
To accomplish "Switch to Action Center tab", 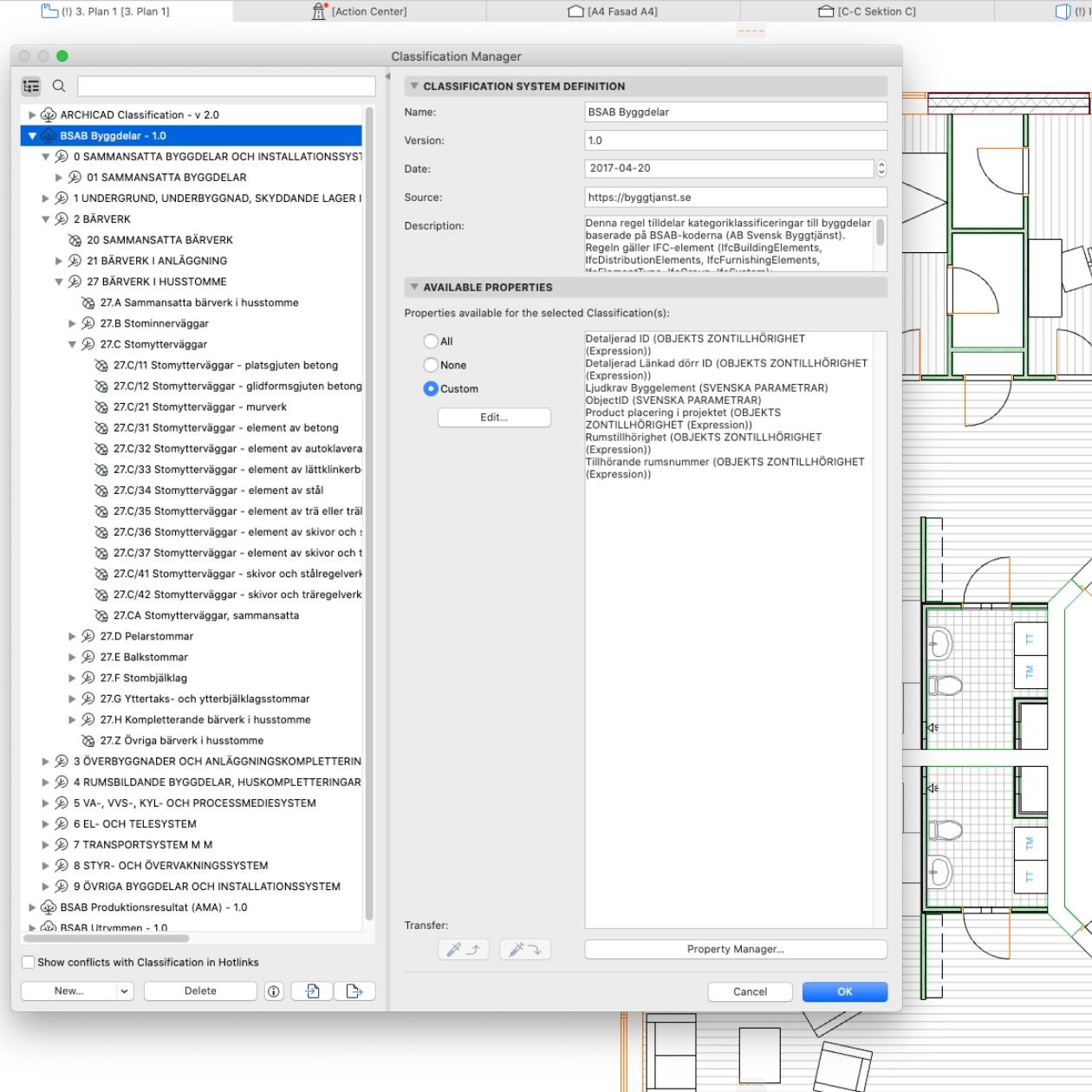I will (359, 11).
